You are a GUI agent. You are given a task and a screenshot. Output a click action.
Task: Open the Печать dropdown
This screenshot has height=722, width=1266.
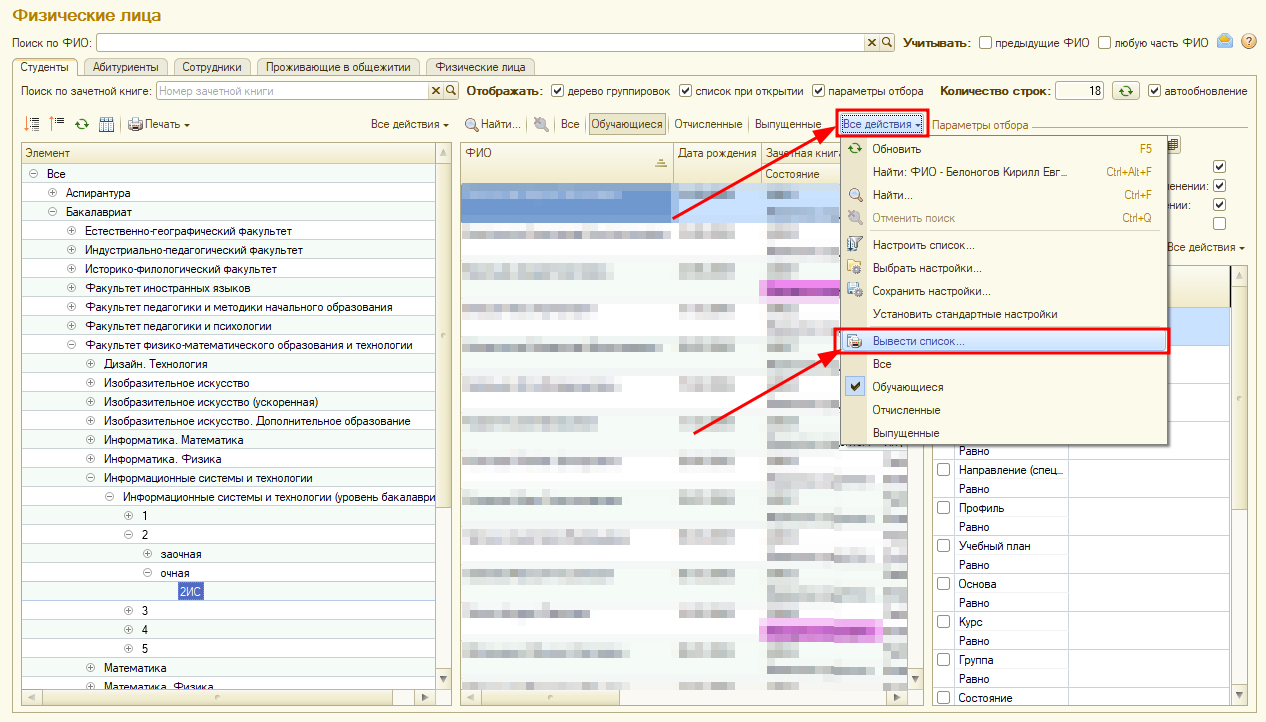[x=159, y=124]
